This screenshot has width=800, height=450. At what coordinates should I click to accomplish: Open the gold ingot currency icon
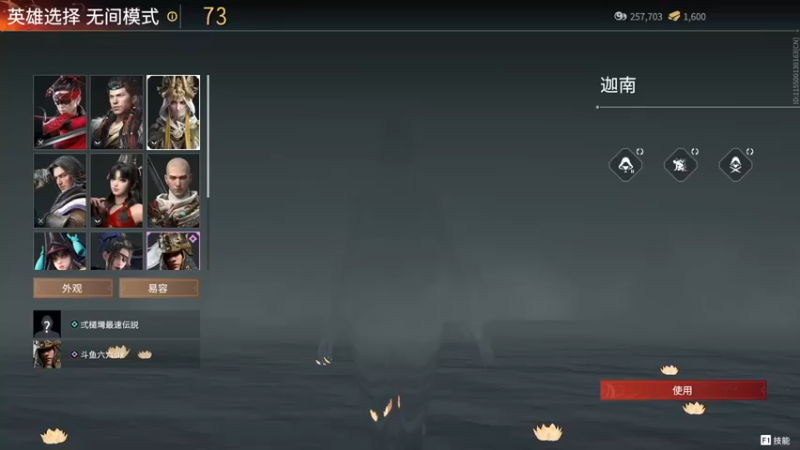[674, 16]
